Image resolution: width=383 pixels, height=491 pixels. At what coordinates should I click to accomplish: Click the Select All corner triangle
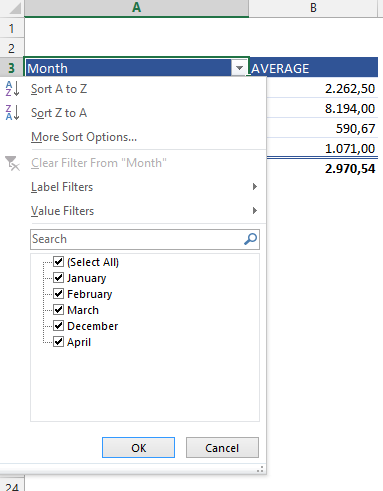pos(14,8)
